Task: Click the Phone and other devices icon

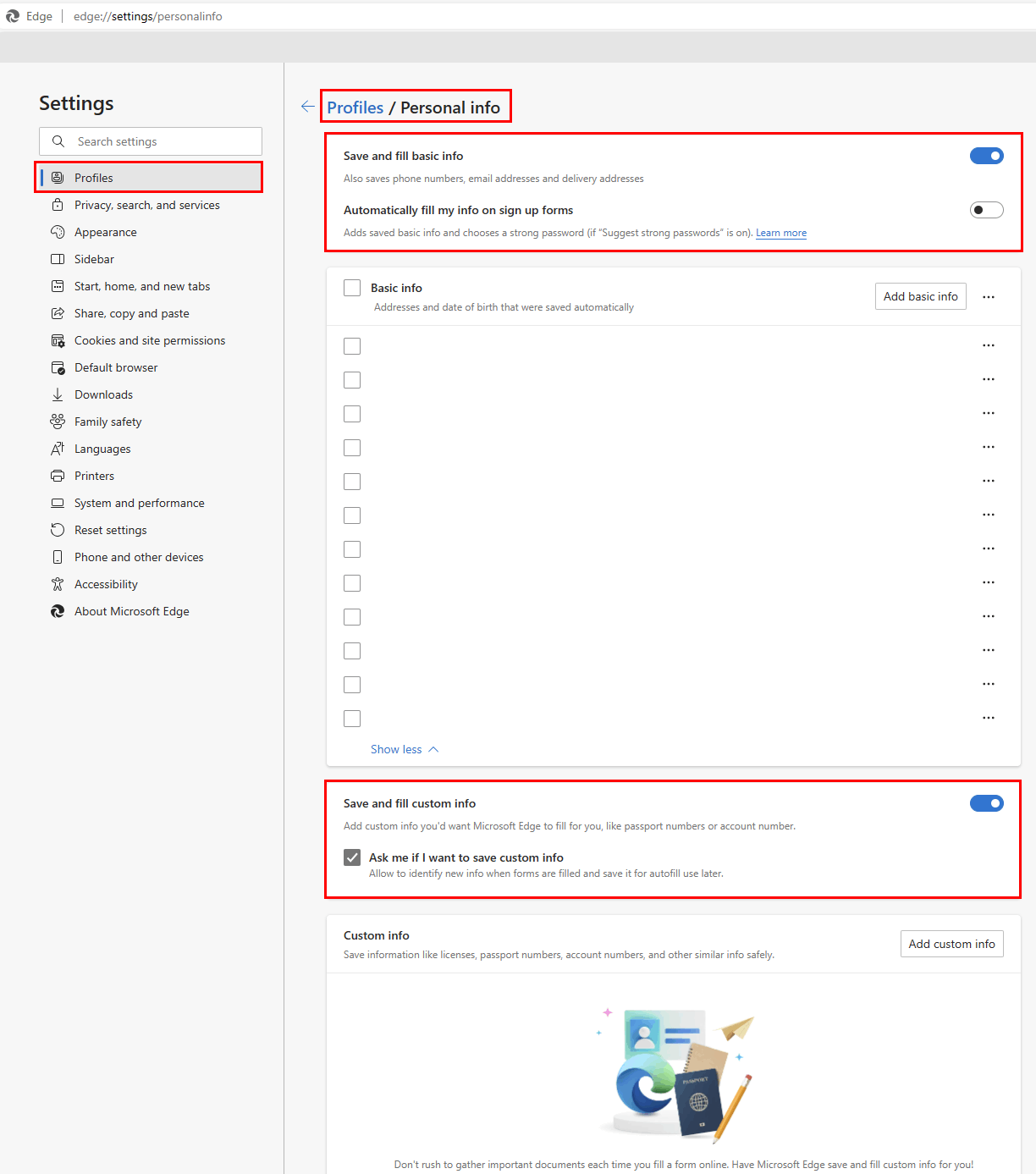Action: tap(58, 557)
